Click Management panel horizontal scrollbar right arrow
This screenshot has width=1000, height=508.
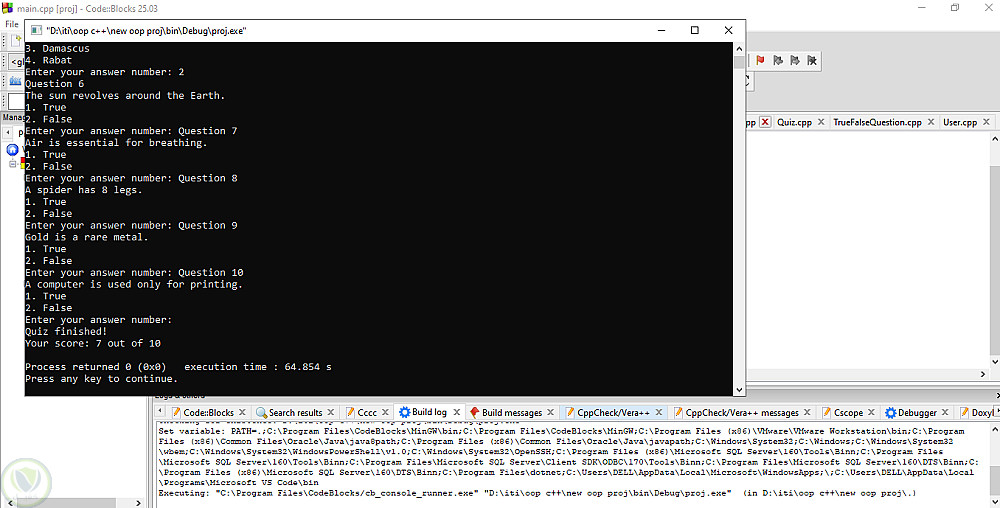point(138,503)
